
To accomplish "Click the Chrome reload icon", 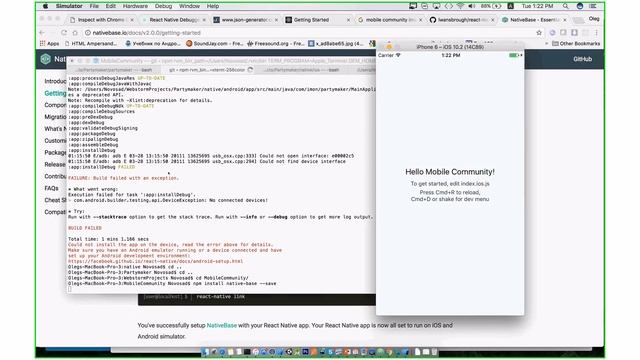I will 64,33.
